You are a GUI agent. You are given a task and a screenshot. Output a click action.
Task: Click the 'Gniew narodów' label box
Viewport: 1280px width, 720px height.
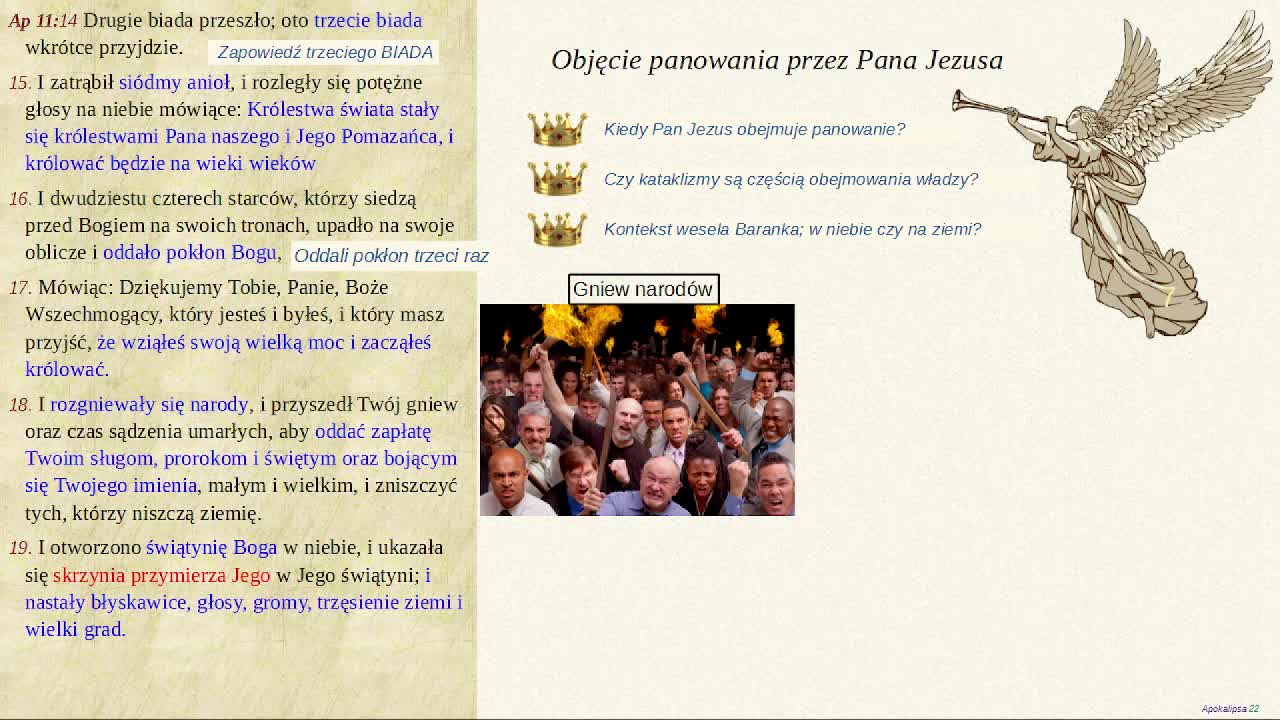point(643,289)
